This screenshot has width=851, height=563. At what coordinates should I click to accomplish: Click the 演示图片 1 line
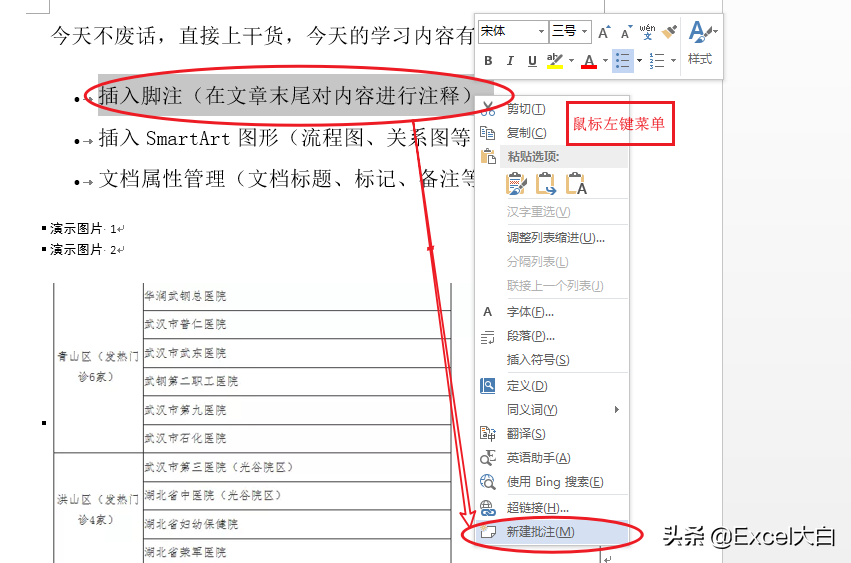(84, 229)
